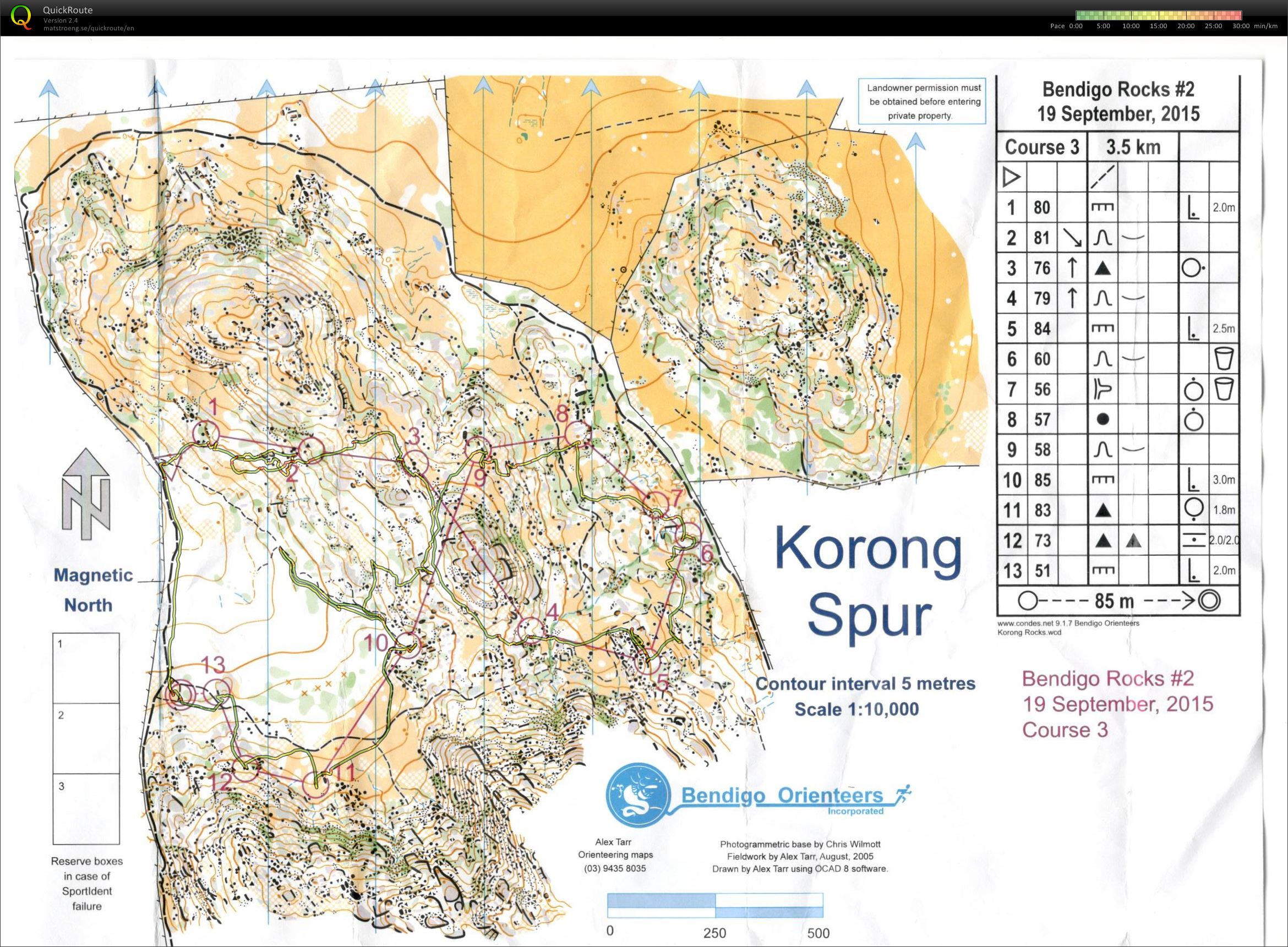
Task: Select control circle 12 on the map
Action: (x=247, y=770)
